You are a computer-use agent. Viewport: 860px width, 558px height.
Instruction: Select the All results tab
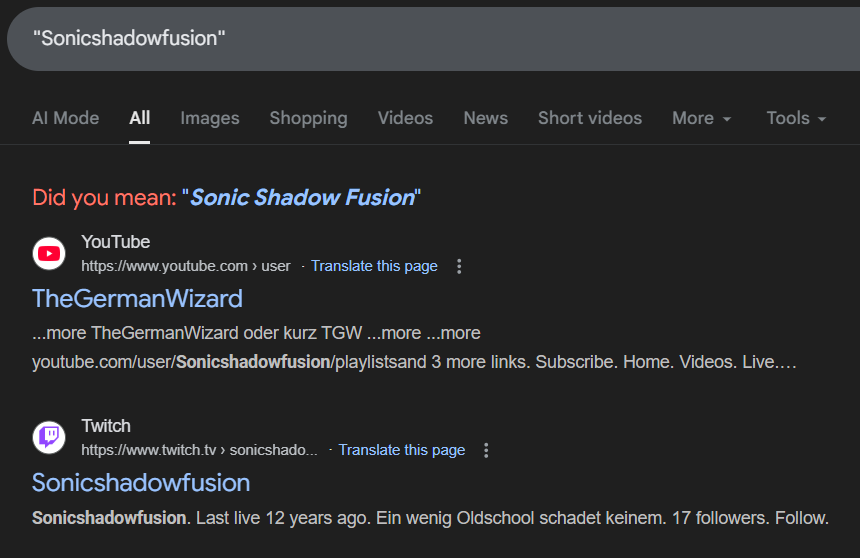tap(140, 118)
